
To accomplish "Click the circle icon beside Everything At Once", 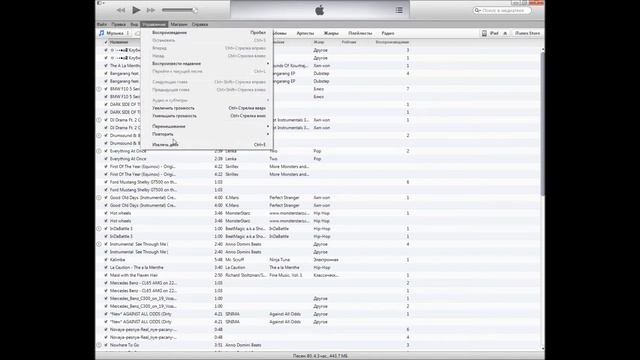I will 99,151.
